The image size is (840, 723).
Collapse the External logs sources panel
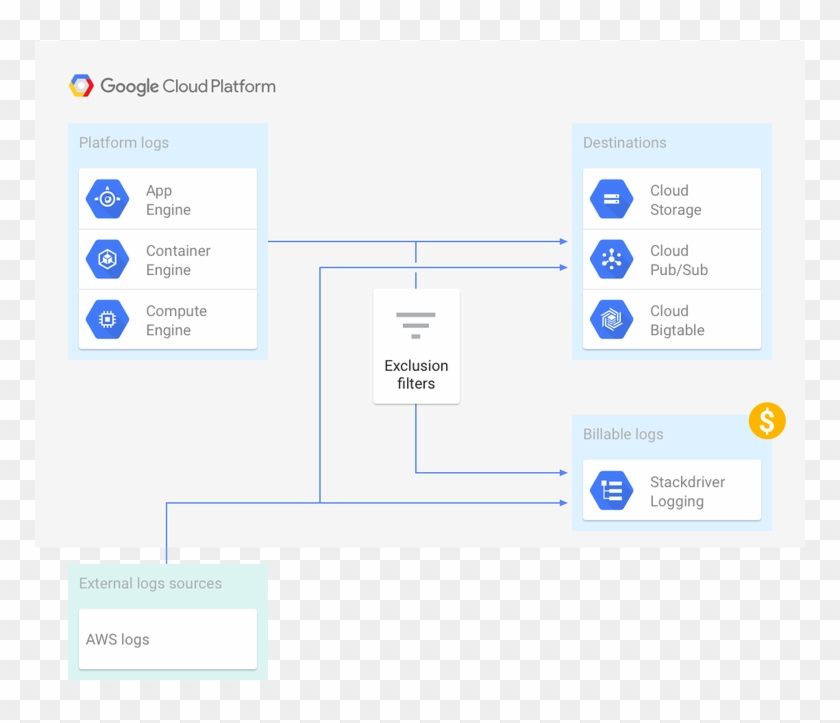(x=150, y=583)
